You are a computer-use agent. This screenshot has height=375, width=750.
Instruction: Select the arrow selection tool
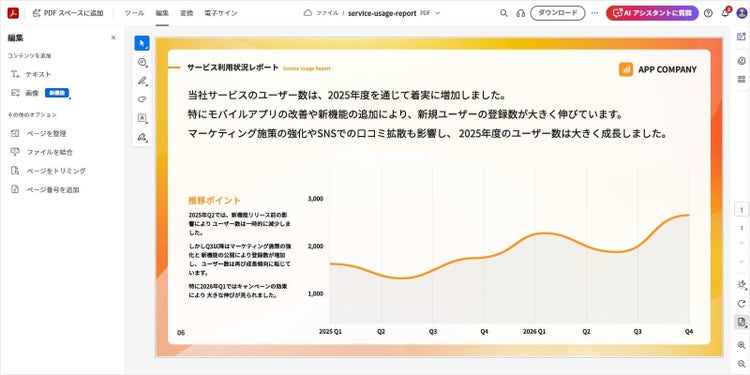[142, 43]
